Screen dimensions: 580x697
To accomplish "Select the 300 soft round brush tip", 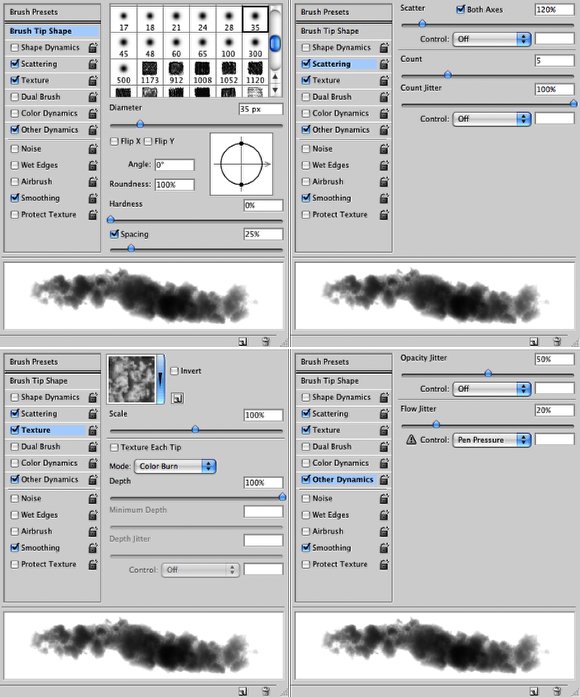I will coord(255,46).
